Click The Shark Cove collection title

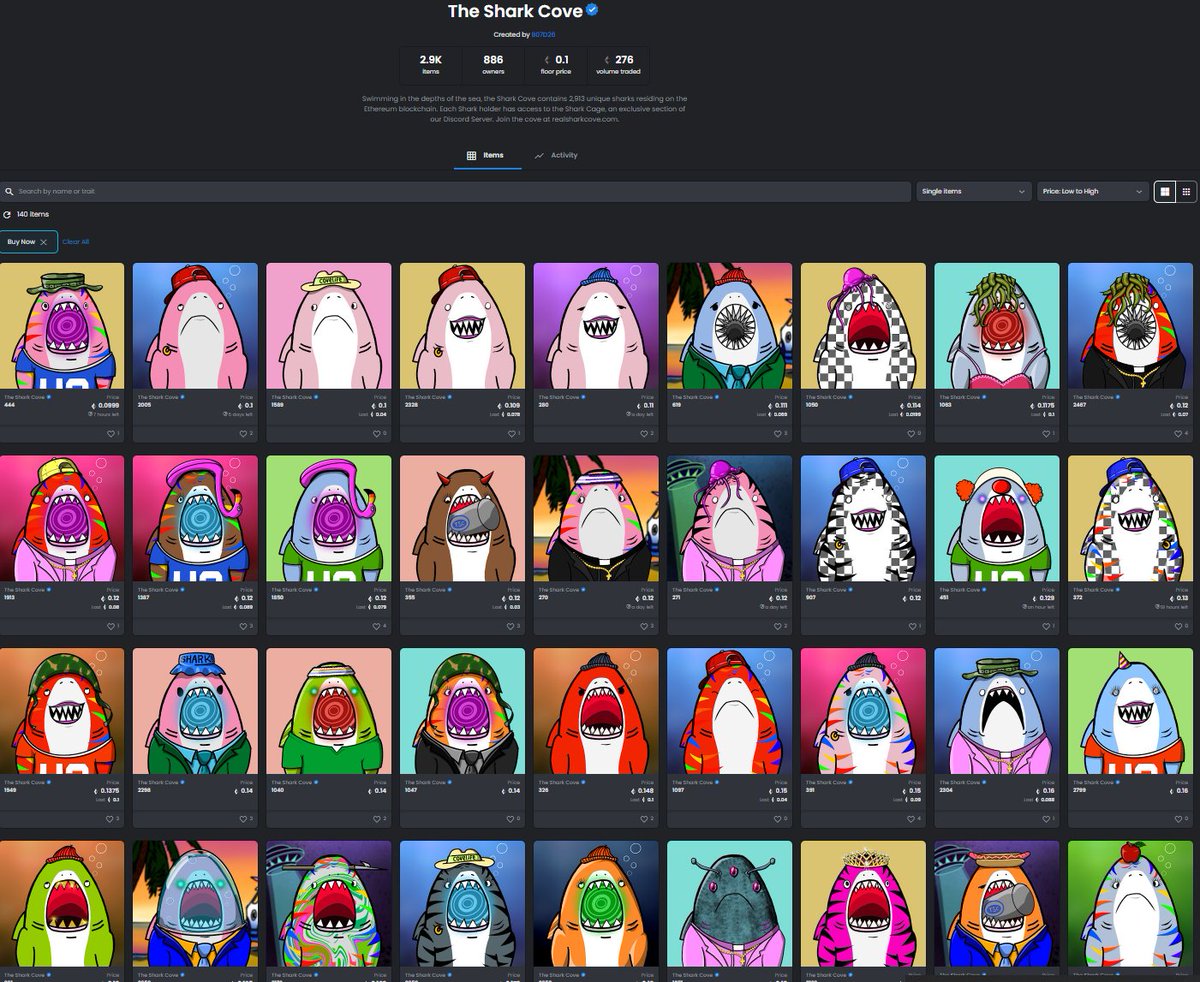(x=515, y=11)
